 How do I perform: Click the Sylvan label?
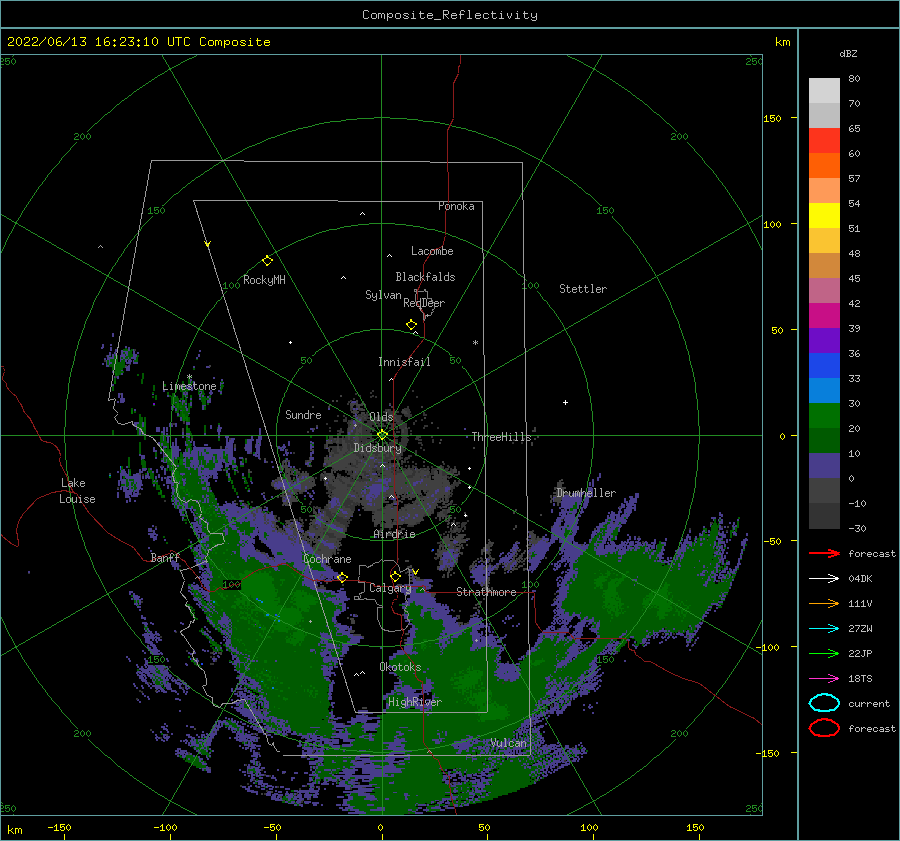(x=383, y=295)
